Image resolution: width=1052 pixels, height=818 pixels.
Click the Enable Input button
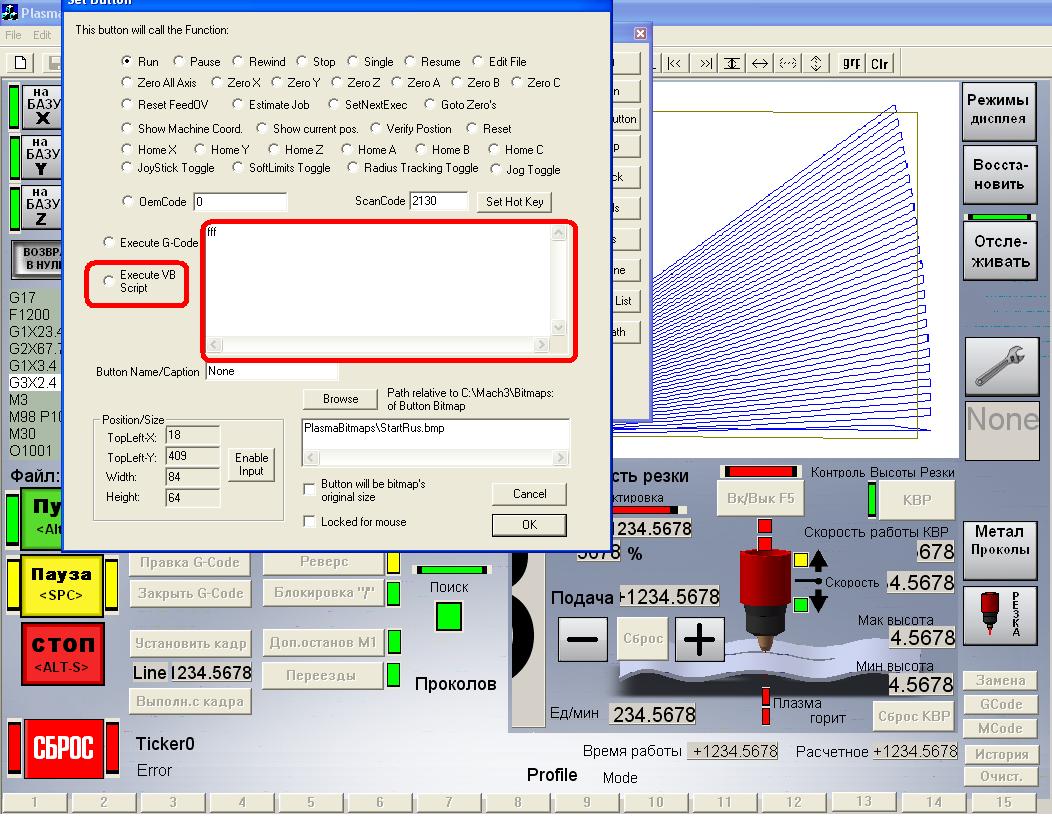[251, 464]
